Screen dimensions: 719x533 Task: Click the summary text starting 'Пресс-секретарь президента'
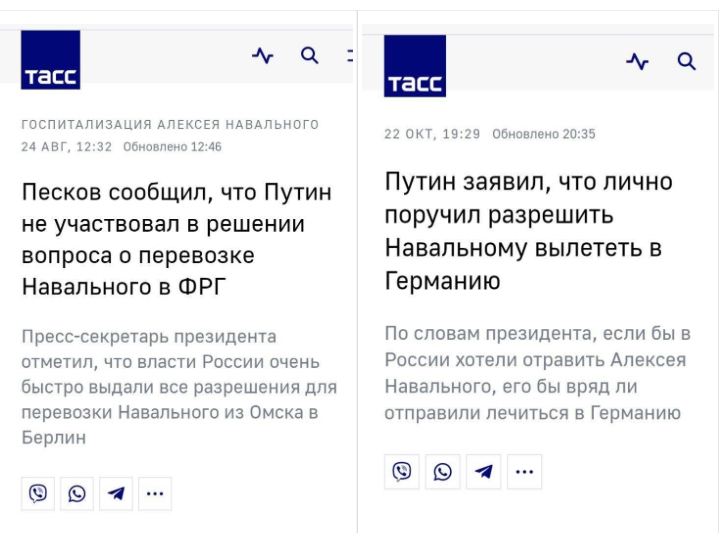[x=178, y=387]
